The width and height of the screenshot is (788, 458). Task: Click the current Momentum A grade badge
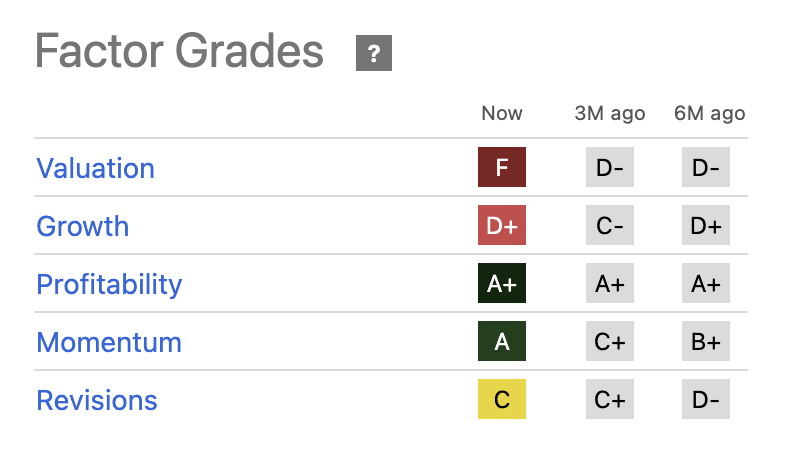click(x=502, y=341)
